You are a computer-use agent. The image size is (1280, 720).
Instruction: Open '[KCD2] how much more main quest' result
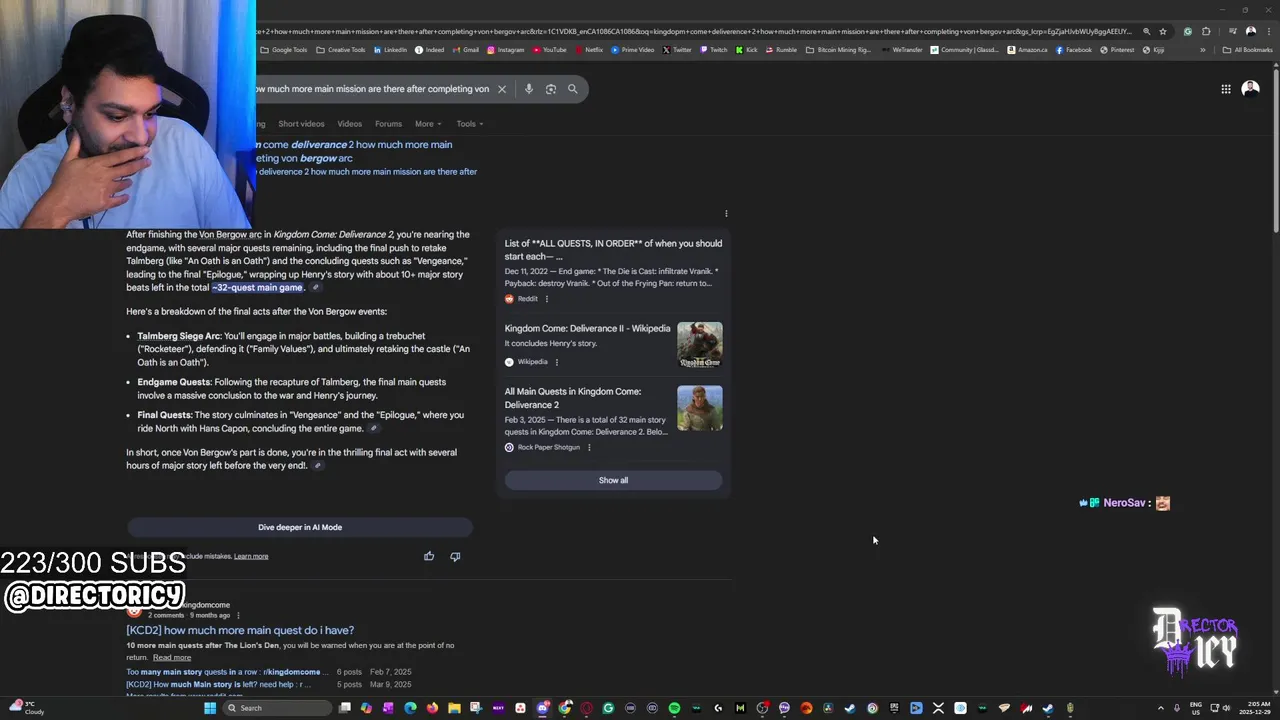coord(240,630)
